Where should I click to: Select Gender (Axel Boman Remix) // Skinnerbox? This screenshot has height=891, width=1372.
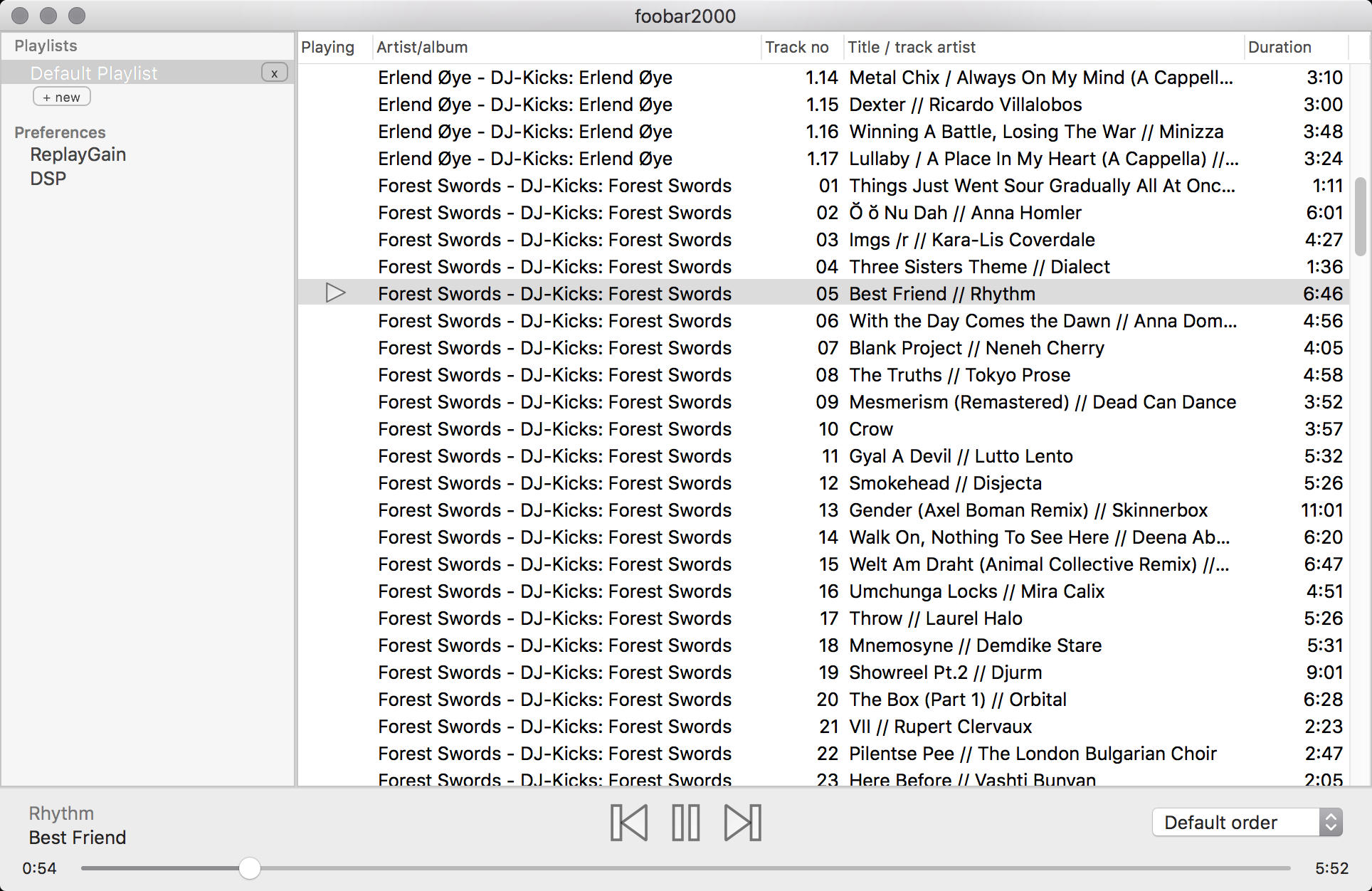pos(823,510)
